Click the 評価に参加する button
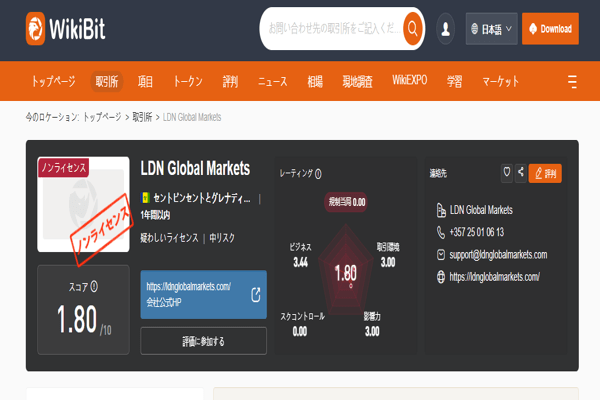The image size is (600, 400). [204, 341]
